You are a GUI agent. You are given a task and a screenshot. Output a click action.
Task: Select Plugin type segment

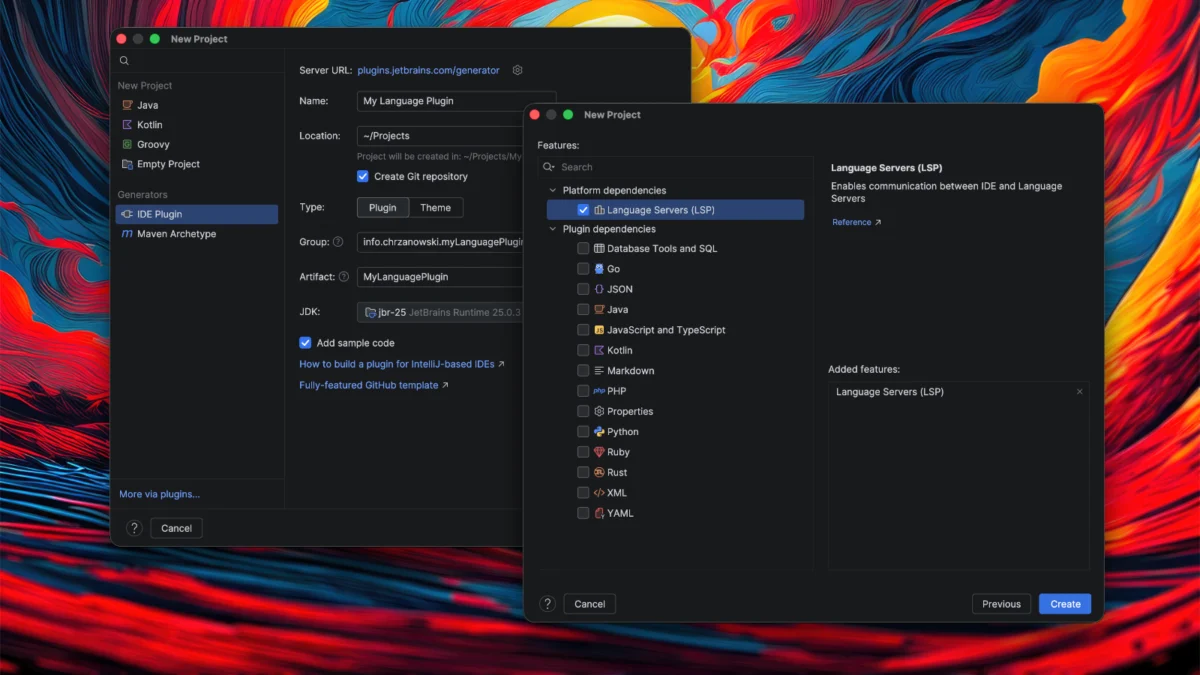(382, 208)
